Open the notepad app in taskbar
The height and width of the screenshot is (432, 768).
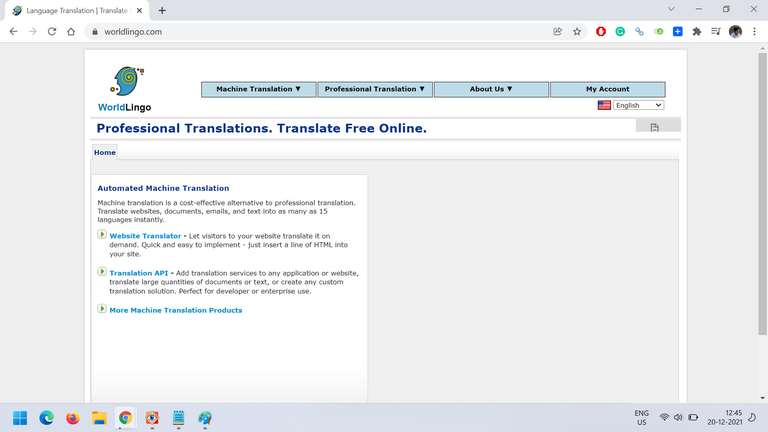point(178,418)
